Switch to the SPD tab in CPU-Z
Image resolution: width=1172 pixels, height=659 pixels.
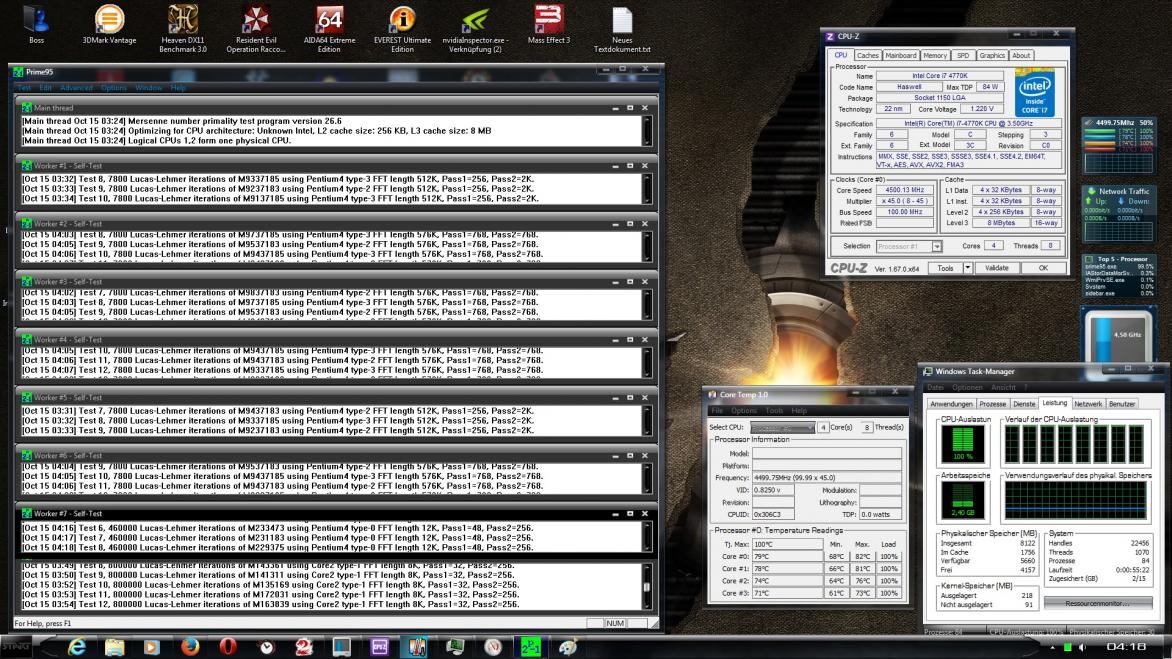[963, 55]
